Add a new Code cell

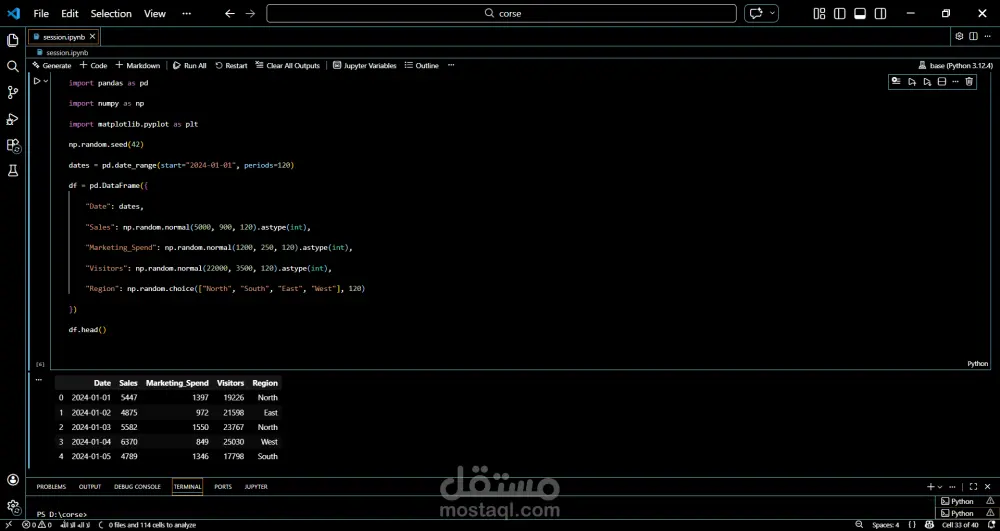93,65
